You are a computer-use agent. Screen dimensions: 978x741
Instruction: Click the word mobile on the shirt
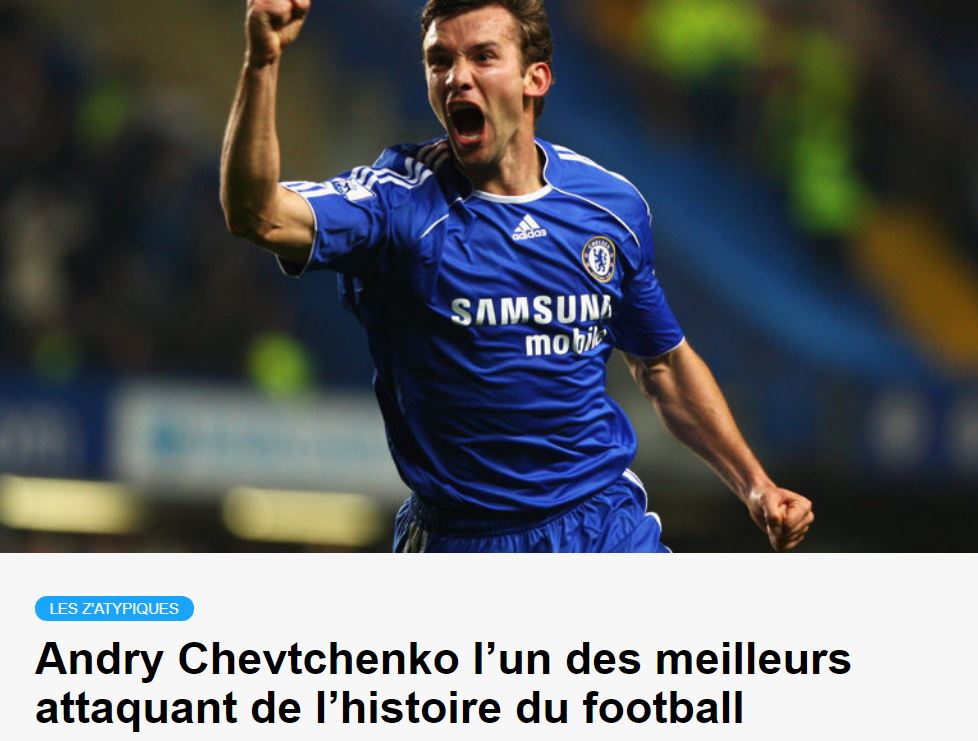(565, 341)
